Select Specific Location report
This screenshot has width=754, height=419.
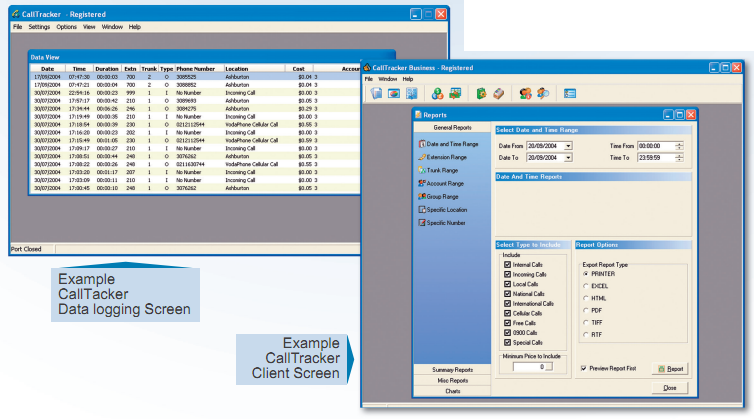[443, 210]
